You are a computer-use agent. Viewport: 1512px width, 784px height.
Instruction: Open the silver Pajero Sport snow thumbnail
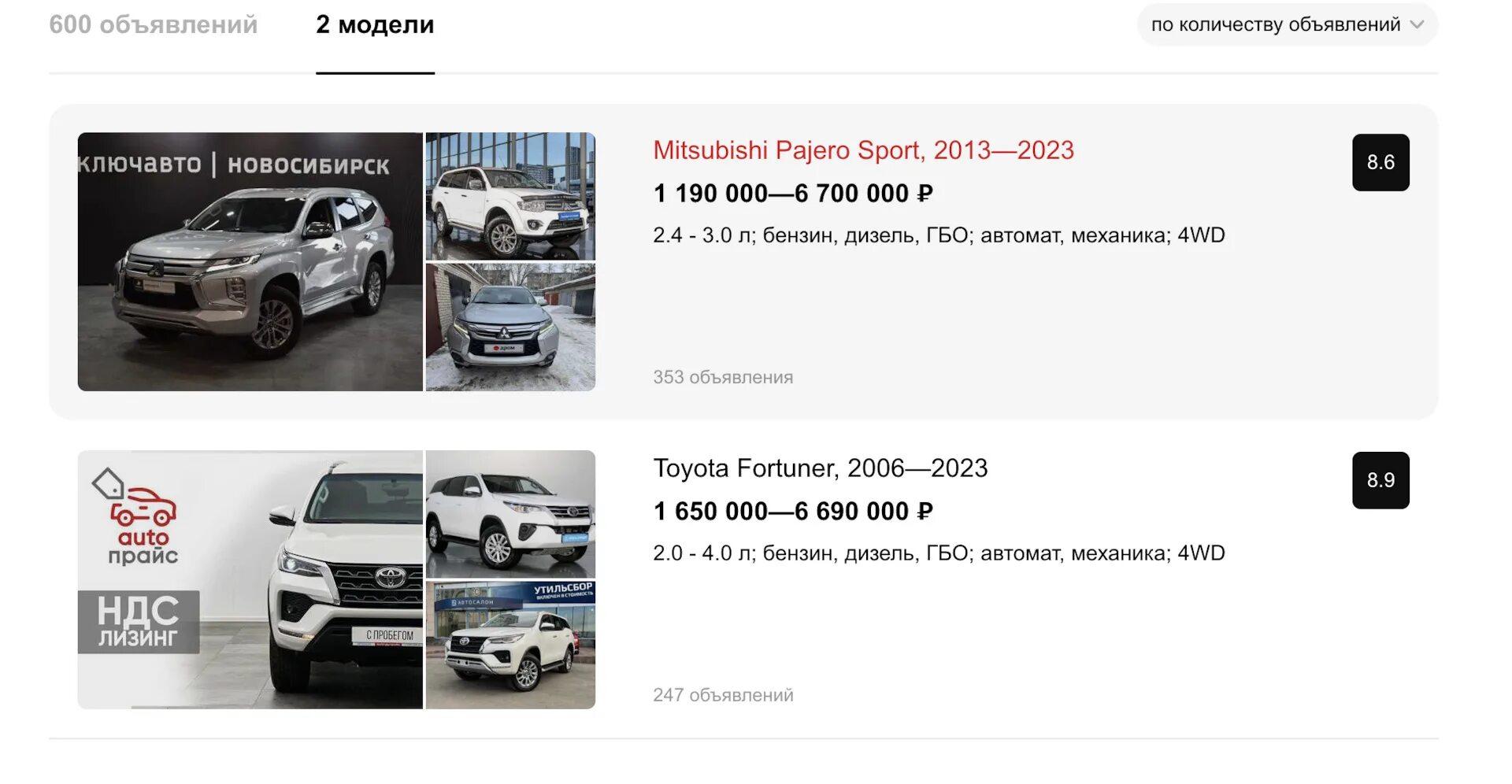point(510,327)
